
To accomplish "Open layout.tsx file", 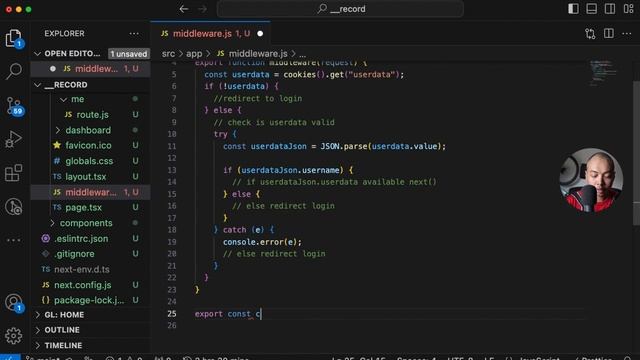I will click(x=91, y=176).
